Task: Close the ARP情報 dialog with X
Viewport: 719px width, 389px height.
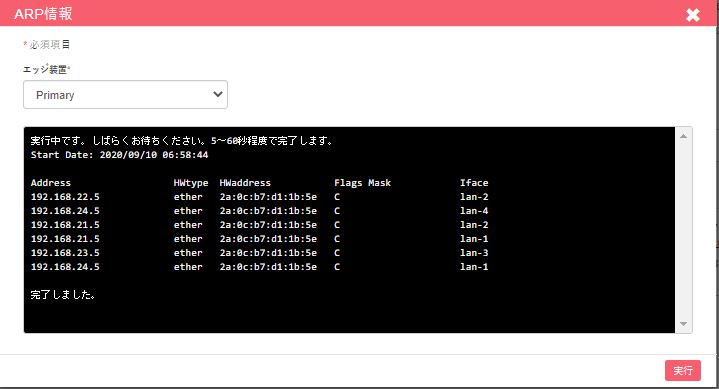Action: tap(692, 15)
